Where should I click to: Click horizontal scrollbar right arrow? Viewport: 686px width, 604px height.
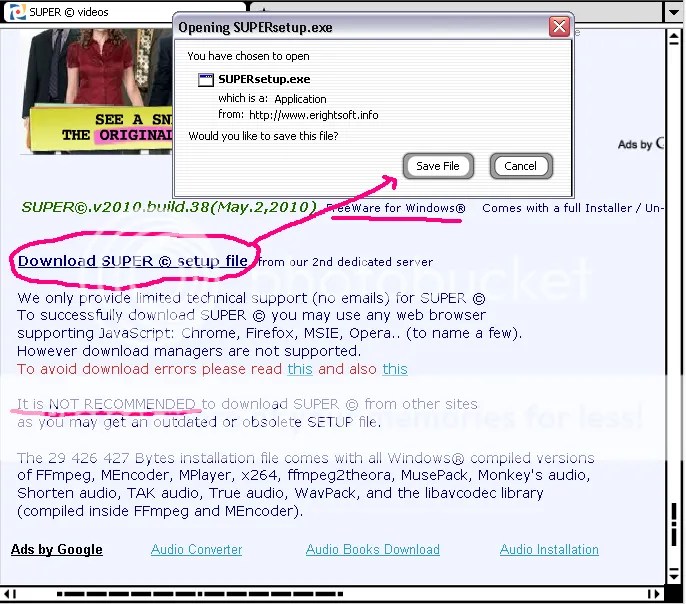tap(654, 594)
